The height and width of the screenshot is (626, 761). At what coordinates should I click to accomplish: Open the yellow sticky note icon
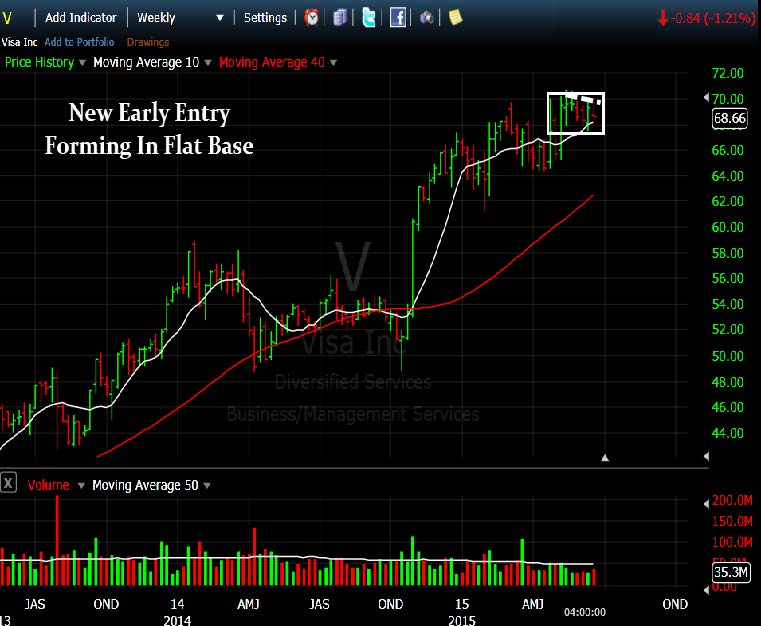tap(455, 17)
